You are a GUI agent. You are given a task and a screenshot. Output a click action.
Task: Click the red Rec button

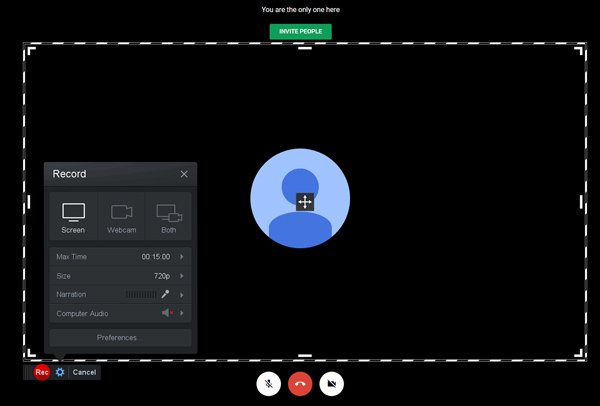[x=41, y=372]
